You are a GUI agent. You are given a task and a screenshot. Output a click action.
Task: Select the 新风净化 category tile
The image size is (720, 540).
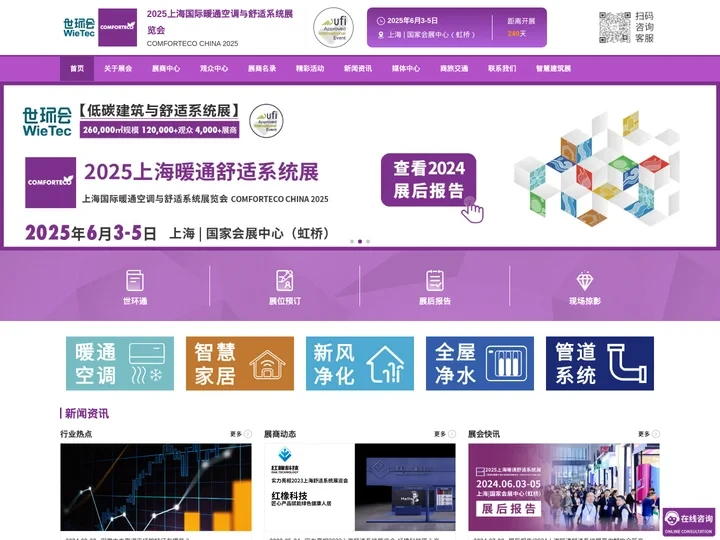coord(360,363)
